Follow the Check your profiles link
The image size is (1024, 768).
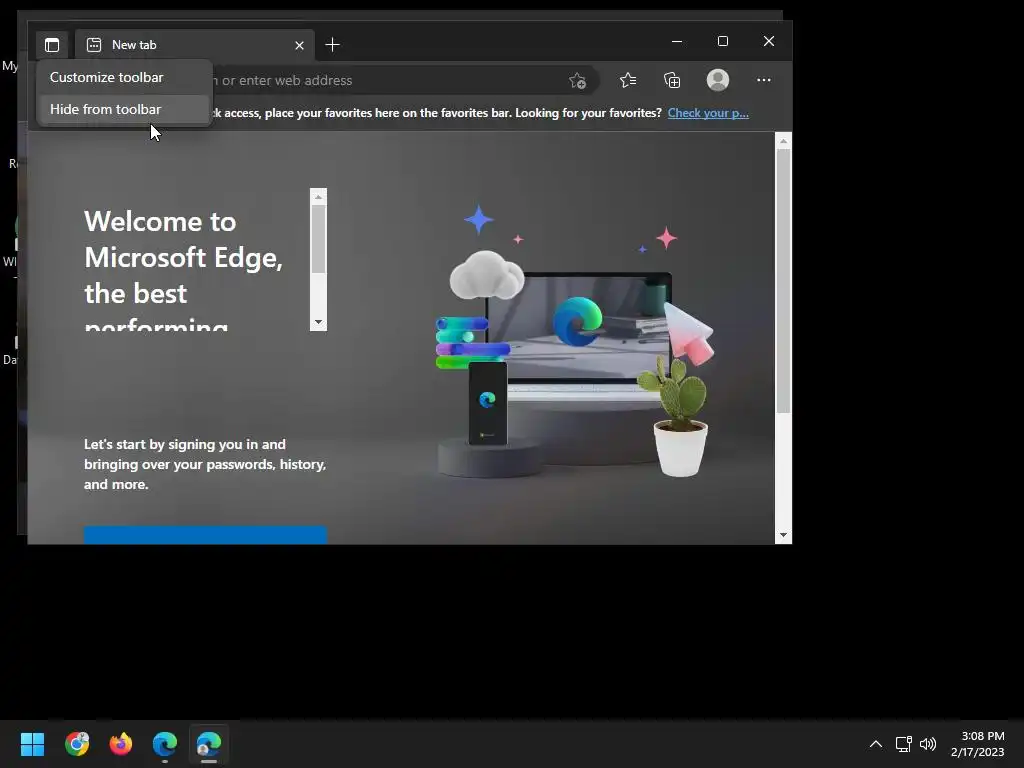(x=708, y=113)
